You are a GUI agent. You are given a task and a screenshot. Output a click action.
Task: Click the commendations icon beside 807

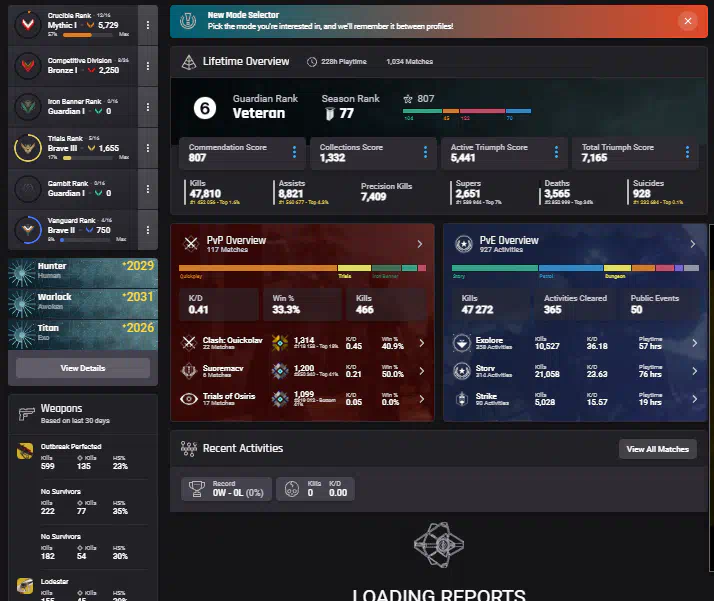408,99
